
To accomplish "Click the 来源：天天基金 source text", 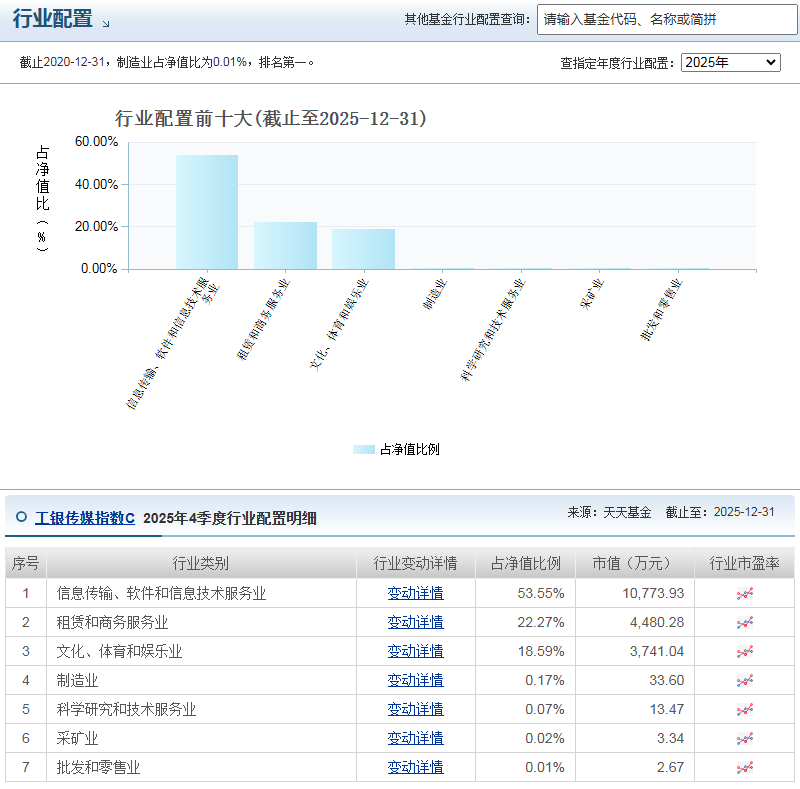I will tap(609, 512).
